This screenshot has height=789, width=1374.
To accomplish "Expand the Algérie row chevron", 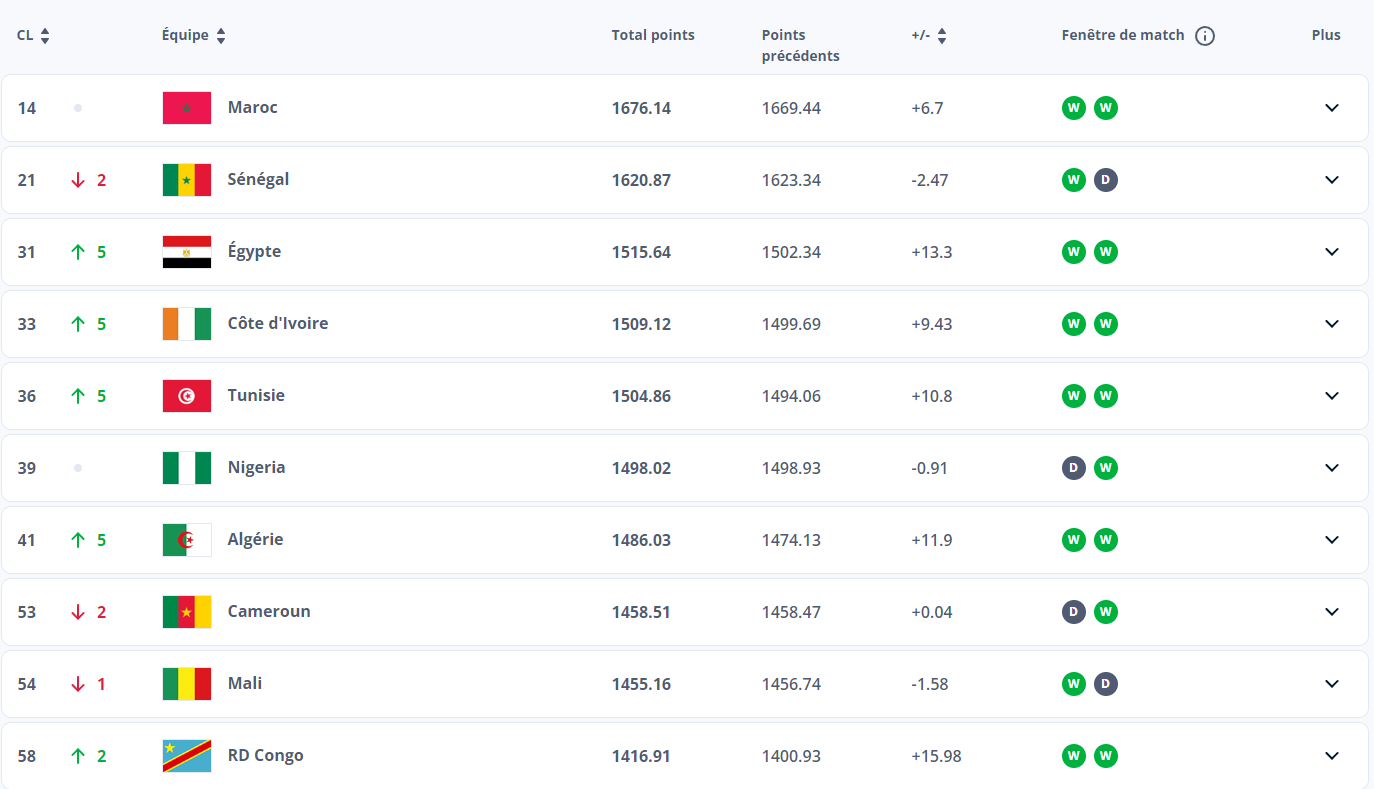I will (x=1331, y=540).
